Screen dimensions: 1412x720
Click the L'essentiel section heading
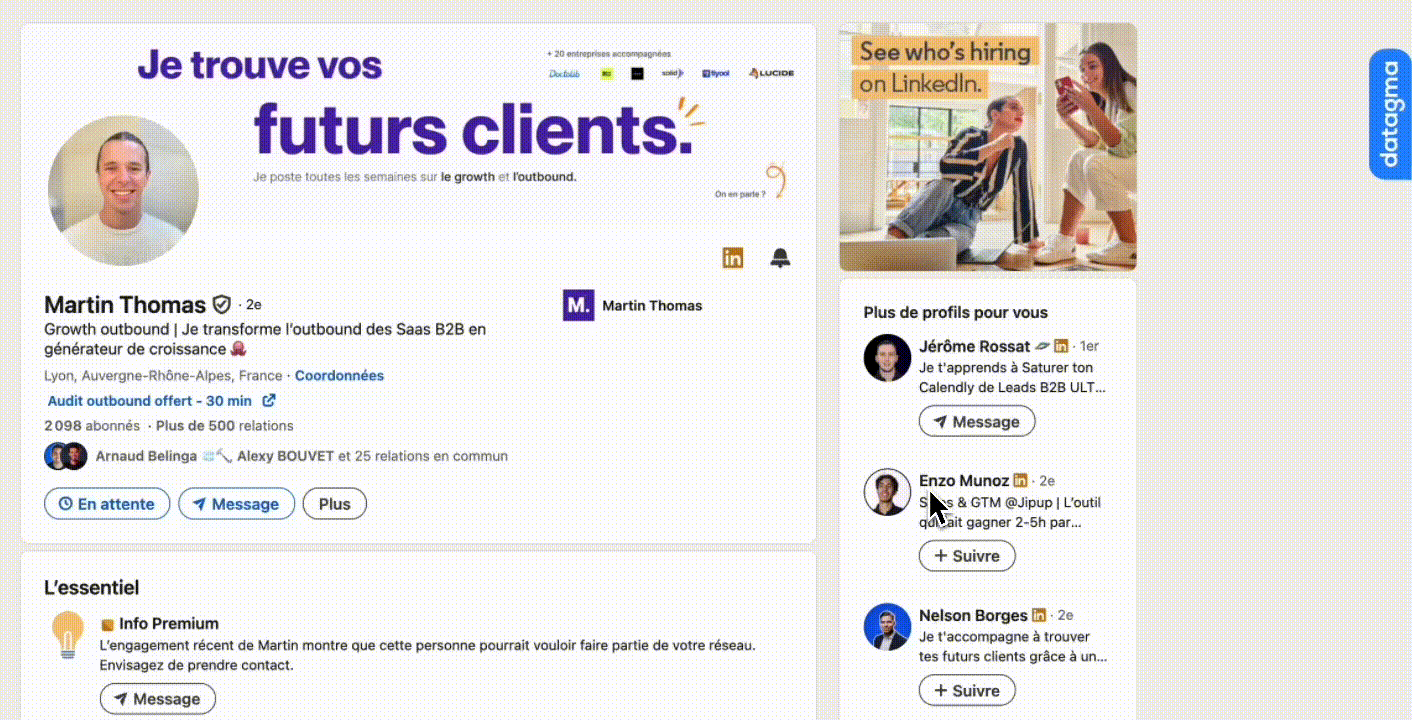[x=91, y=588]
